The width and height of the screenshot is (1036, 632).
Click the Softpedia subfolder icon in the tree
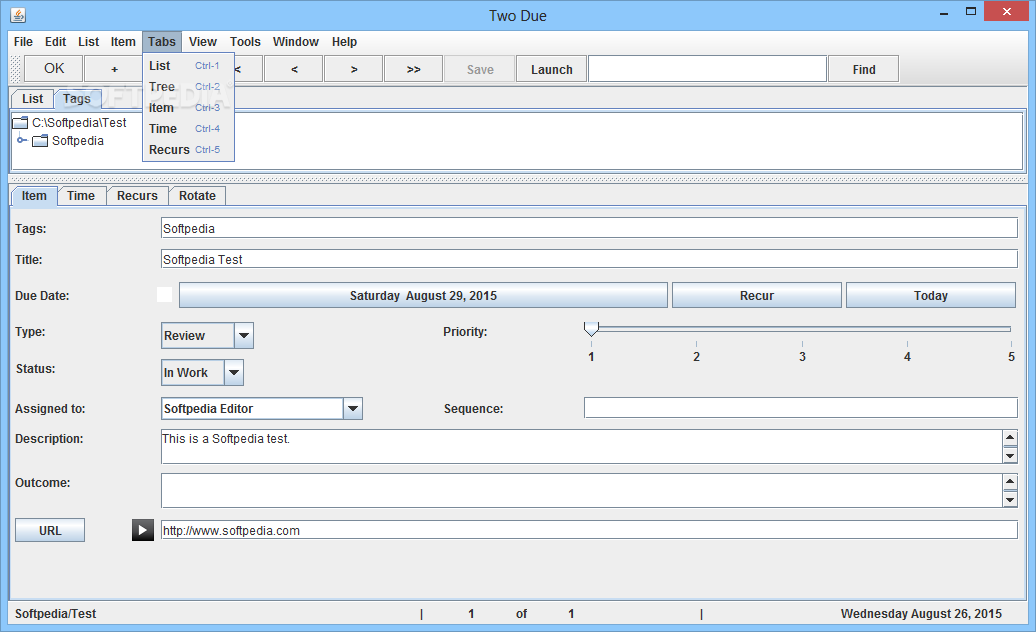pos(40,141)
